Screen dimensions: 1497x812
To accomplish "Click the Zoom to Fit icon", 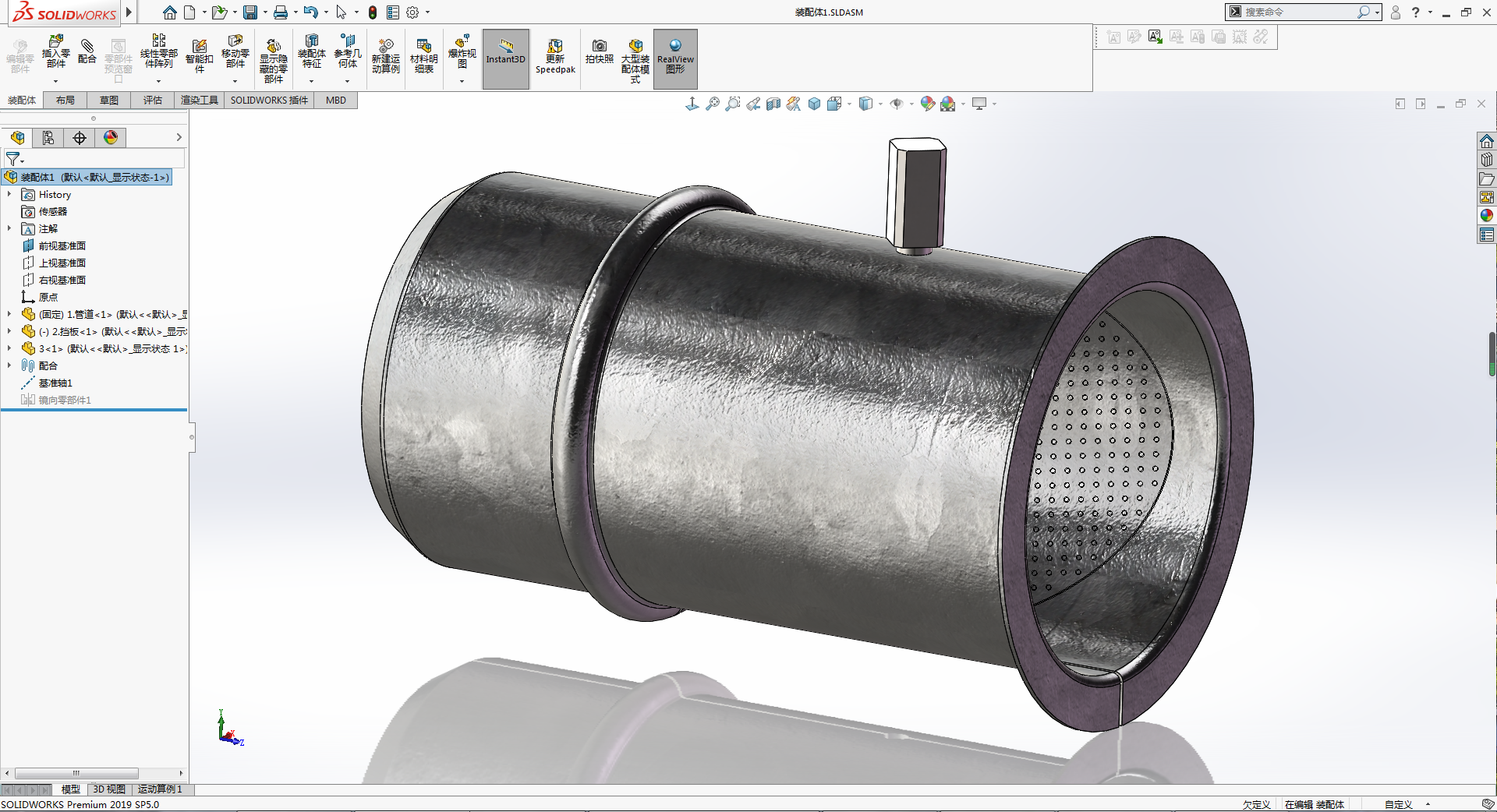I will 712,104.
